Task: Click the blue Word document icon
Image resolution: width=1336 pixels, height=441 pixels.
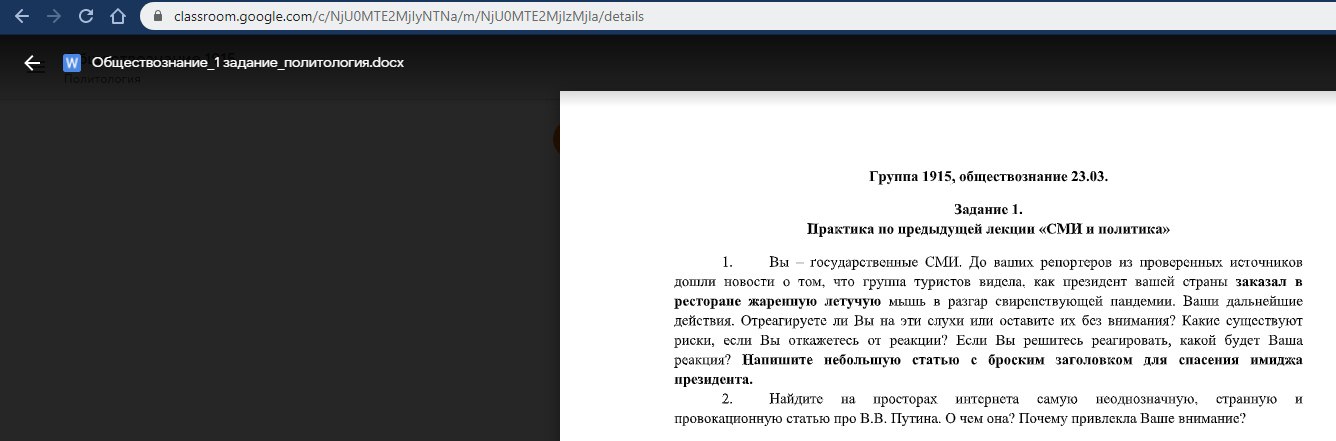Action: 72,63
